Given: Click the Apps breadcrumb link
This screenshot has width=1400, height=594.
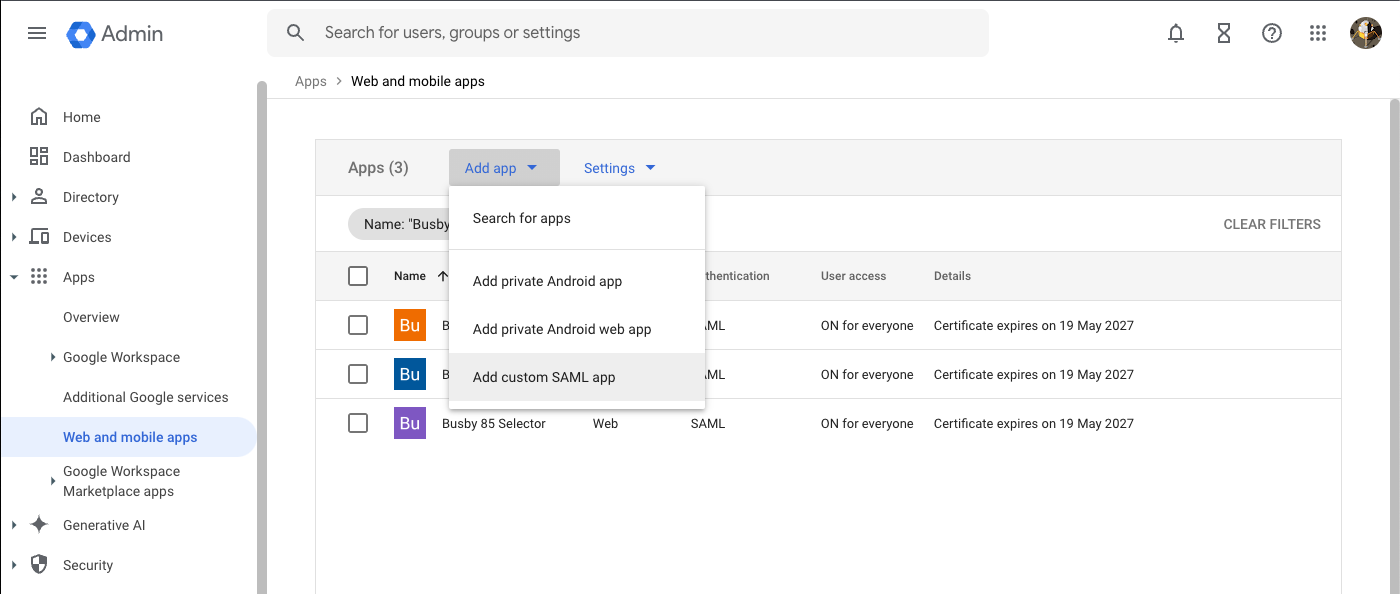Looking at the screenshot, I should [311, 81].
